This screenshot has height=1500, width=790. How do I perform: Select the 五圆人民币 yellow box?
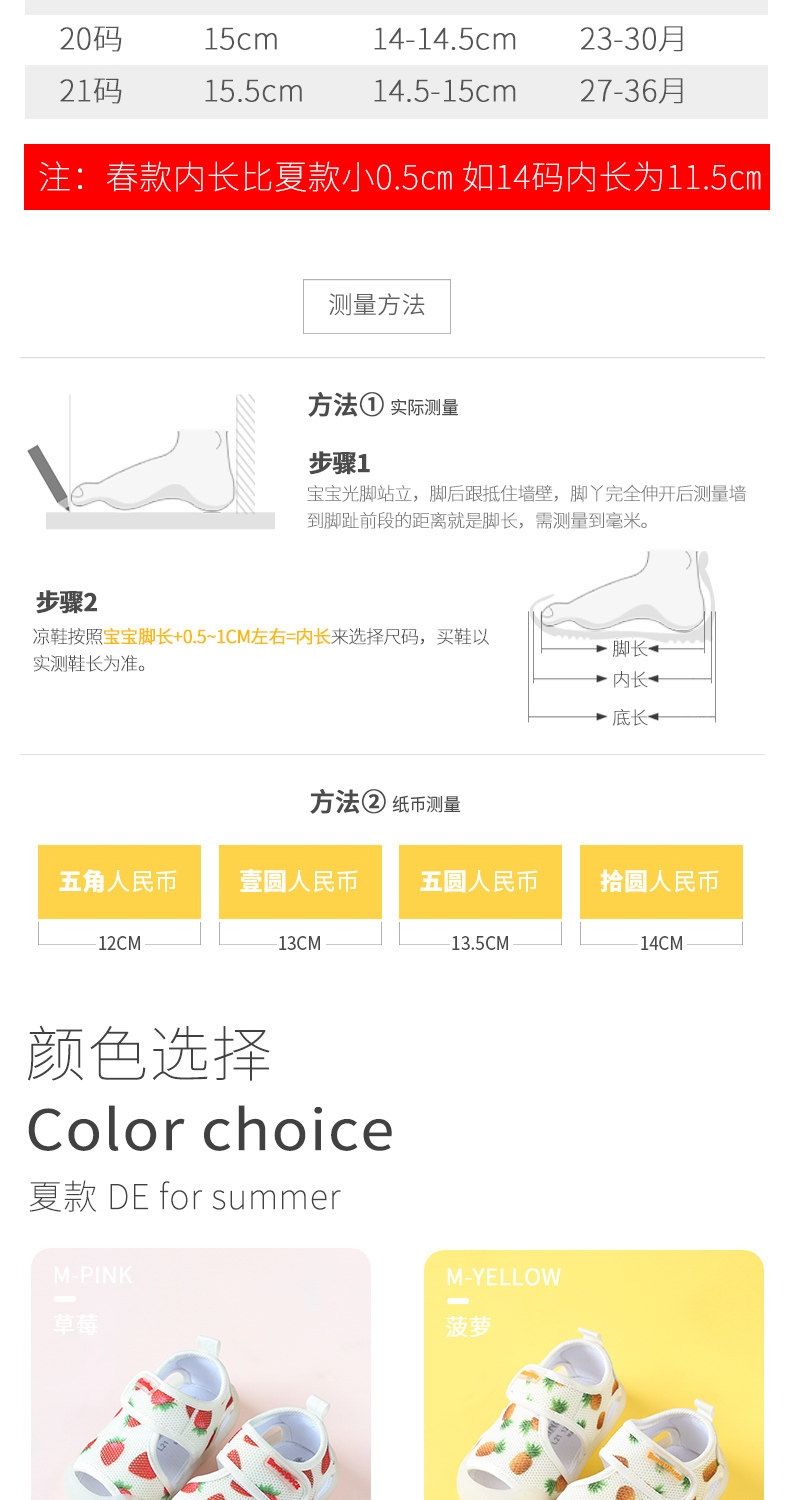[480, 882]
